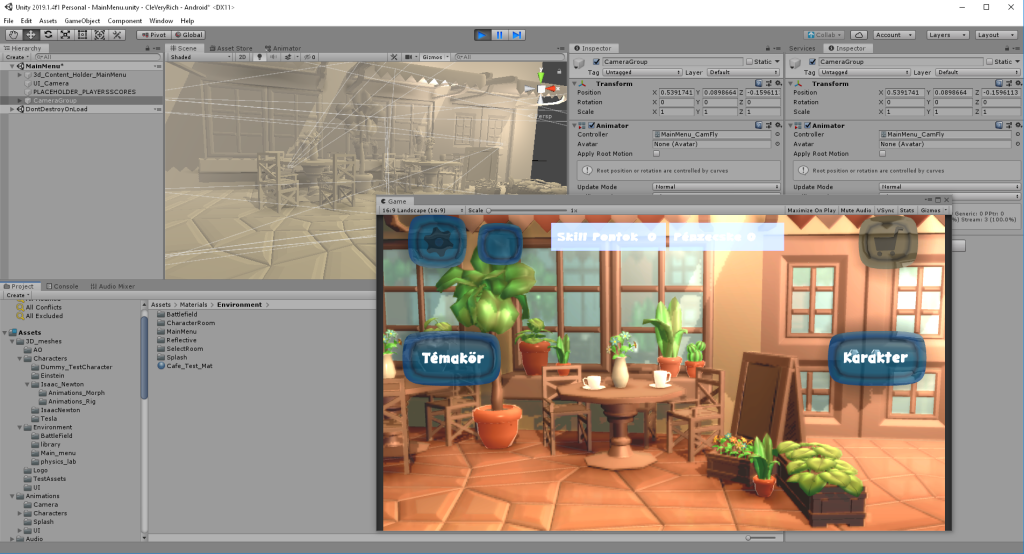Screen dimensions: 1024x554
Task: Click the cloud services icon
Action: click(x=859, y=35)
